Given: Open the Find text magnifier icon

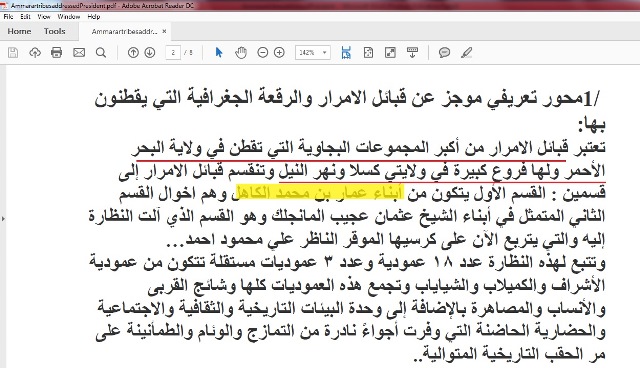Looking at the screenshot, I should pyautogui.click(x=101, y=53).
